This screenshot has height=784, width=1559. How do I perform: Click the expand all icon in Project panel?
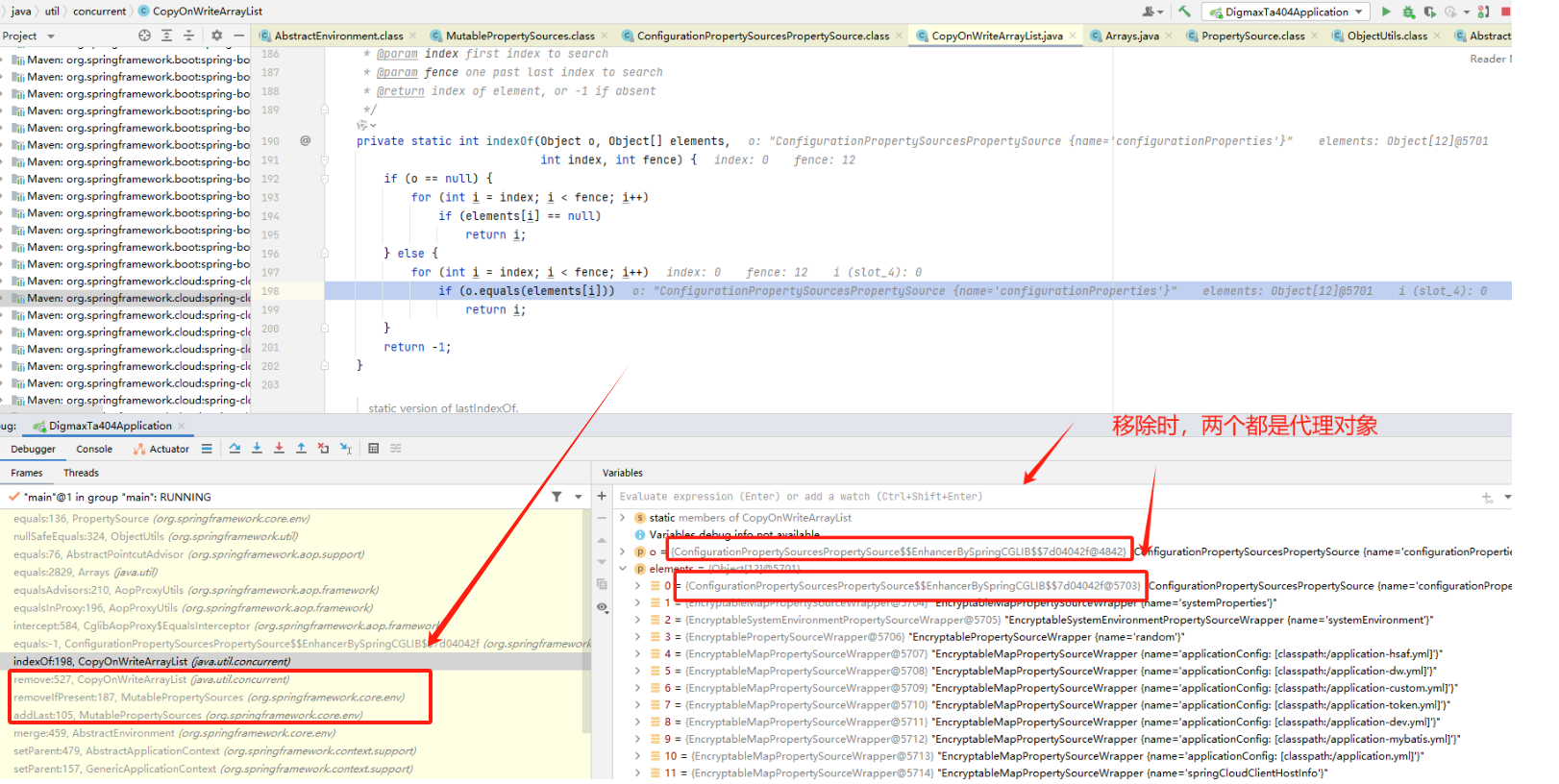point(166,36)
